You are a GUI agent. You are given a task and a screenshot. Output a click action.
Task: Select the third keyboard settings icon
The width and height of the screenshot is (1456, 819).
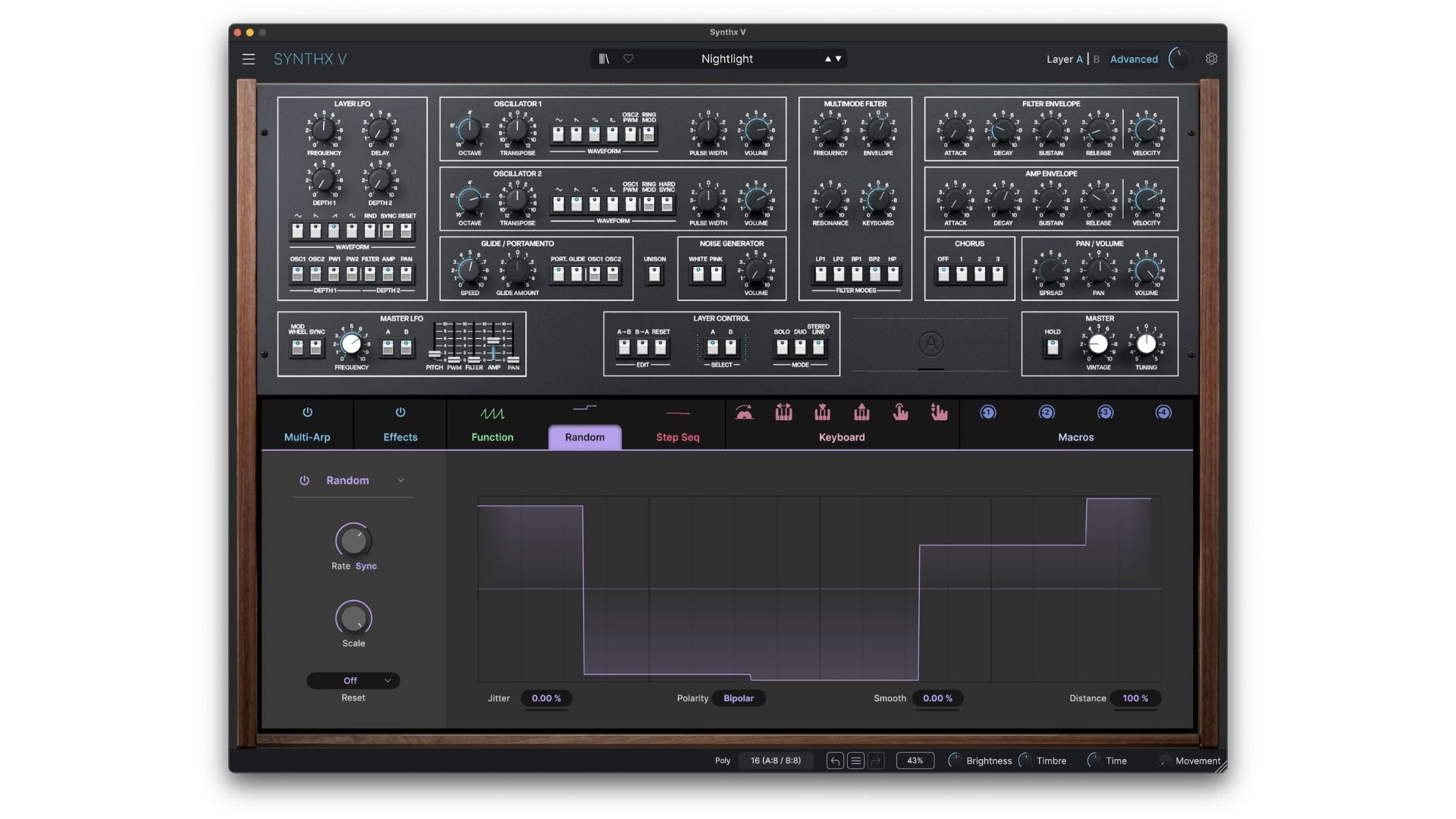point(822,413)
